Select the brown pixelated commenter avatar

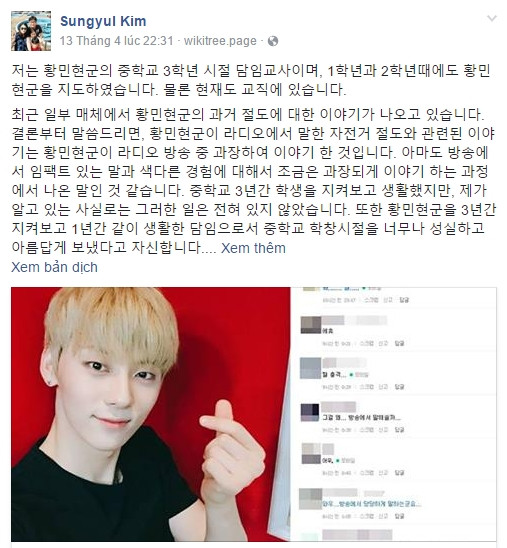311,325
